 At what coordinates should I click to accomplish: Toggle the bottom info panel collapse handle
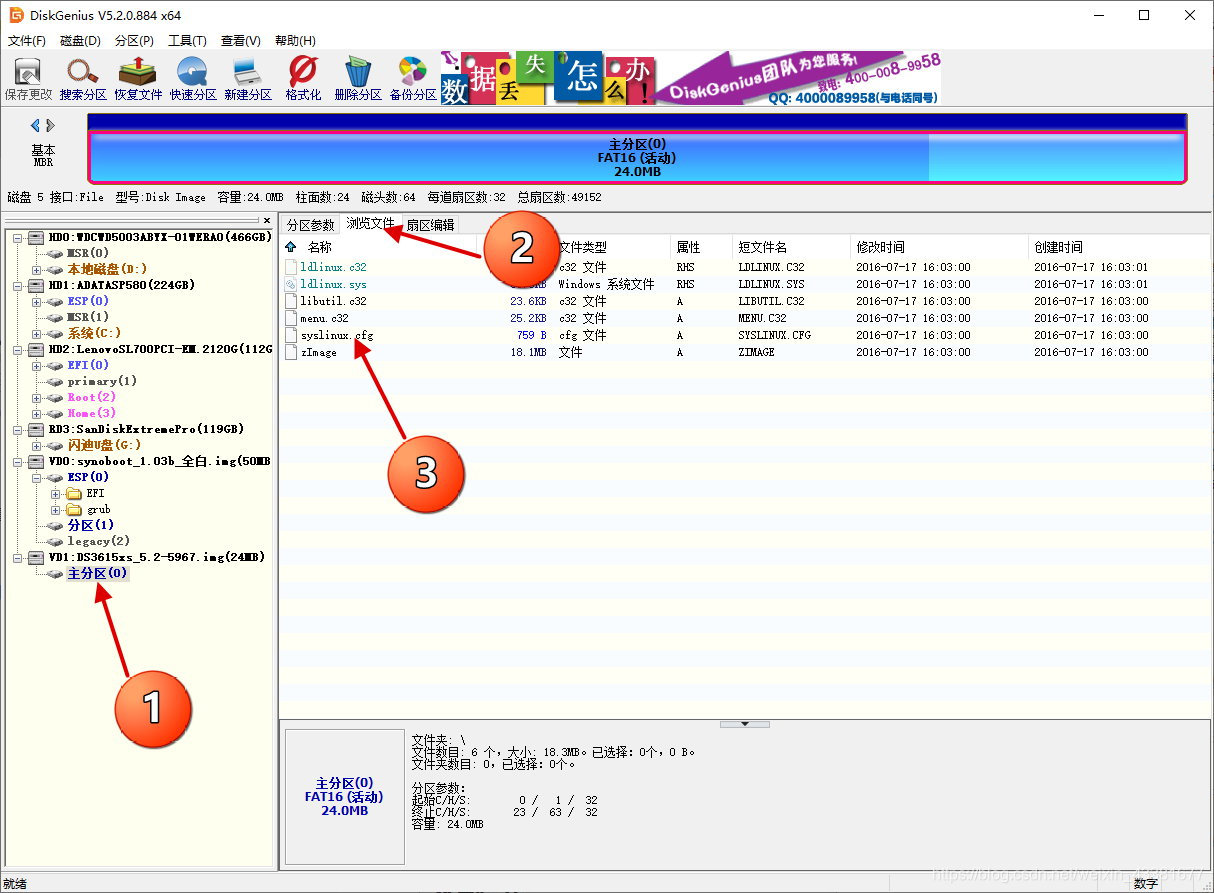(x=744, y=724)
